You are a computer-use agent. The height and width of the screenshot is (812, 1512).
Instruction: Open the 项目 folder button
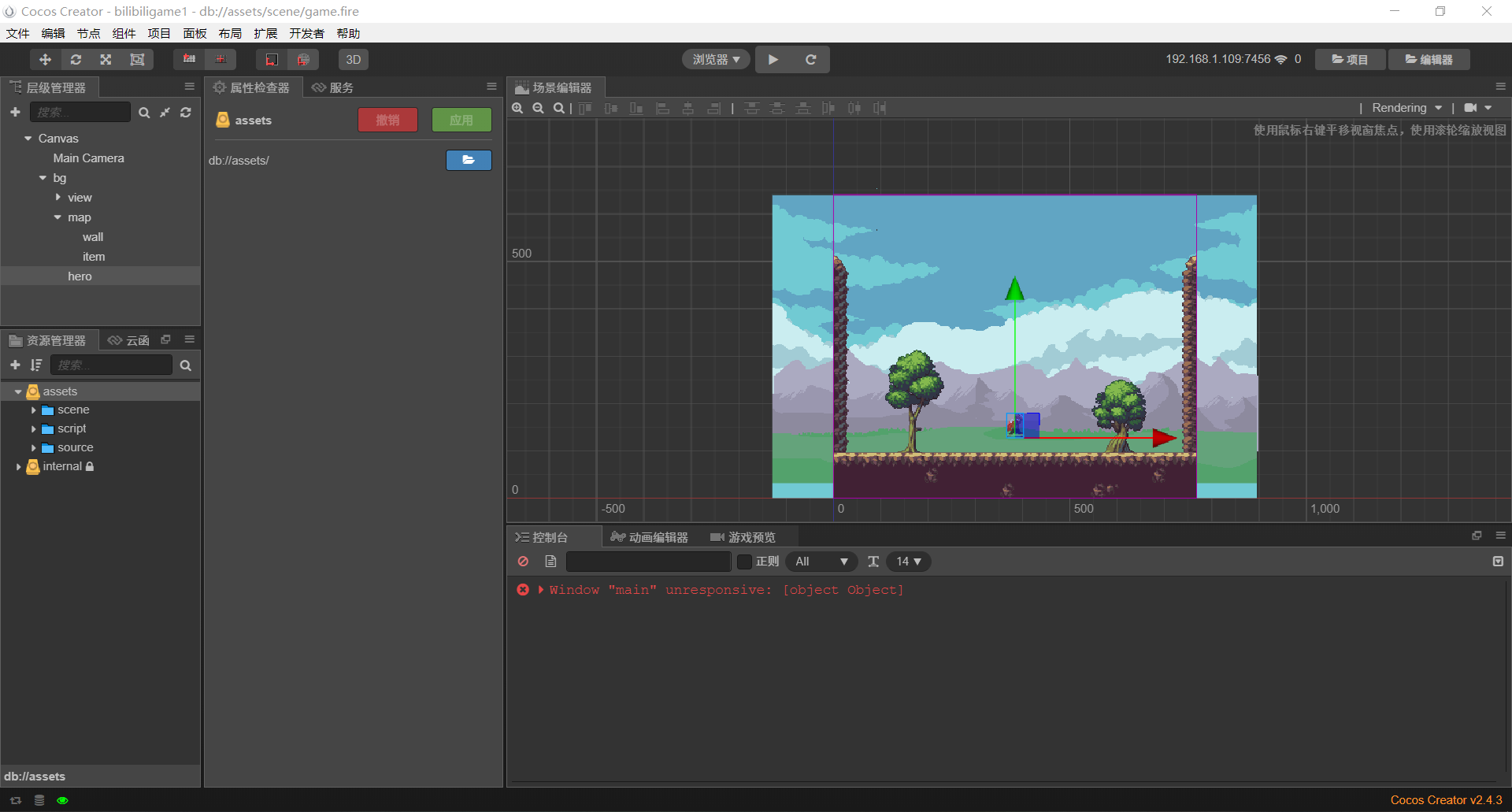click(x=1350, y=60)
